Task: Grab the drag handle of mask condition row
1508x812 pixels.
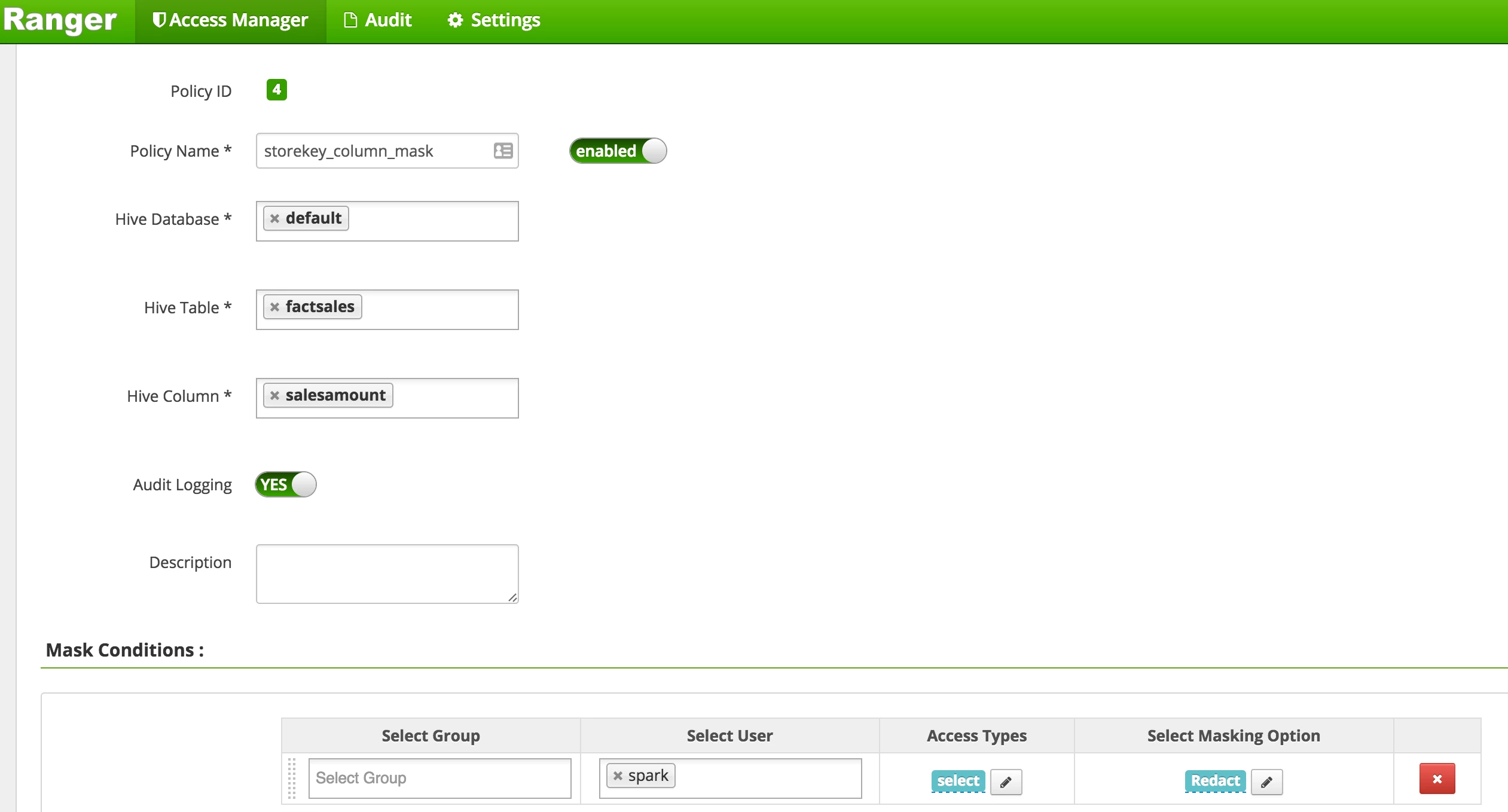Action: click(x=292, y=778)
